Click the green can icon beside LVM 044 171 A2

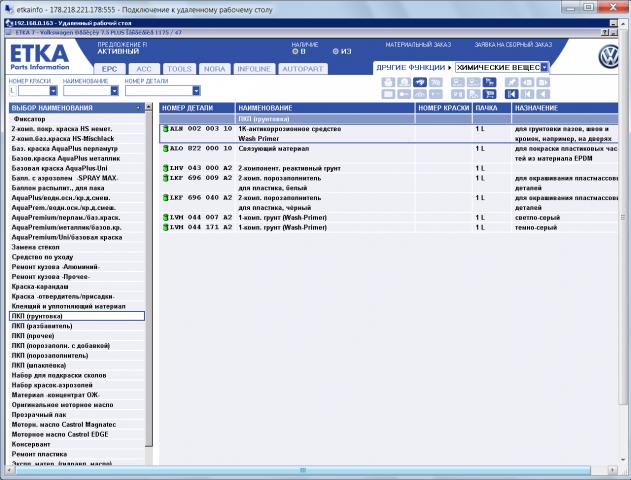click(x=165, y=227)
